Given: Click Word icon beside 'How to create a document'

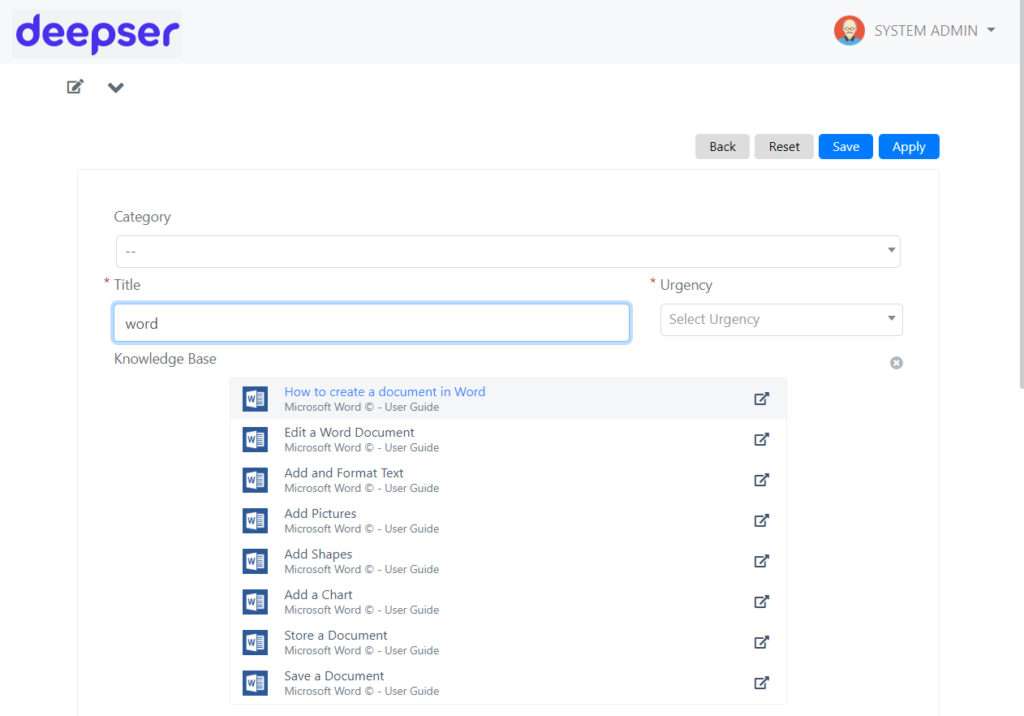Looking at the screenshot, I should (255, 399).
